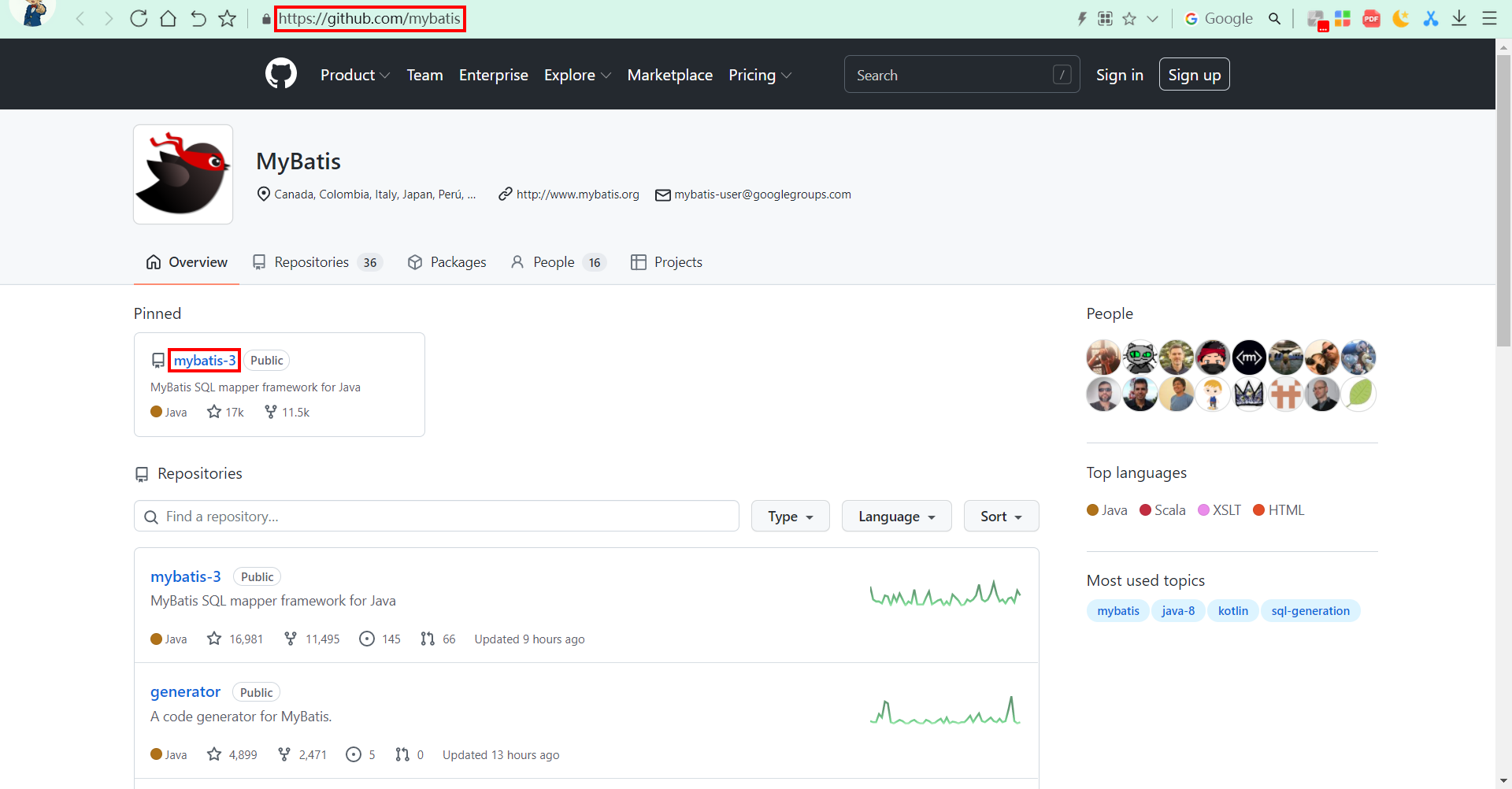Viewport: 1512px width, 789px height.
Task: Open the 16,981 stargazers of mybatis-3
Action: click(235, 639)
